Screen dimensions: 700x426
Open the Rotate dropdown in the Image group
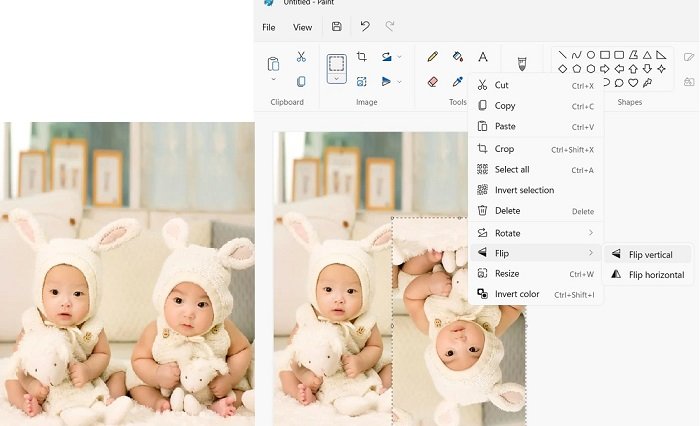pyautogui.click(x=400, y=82)
